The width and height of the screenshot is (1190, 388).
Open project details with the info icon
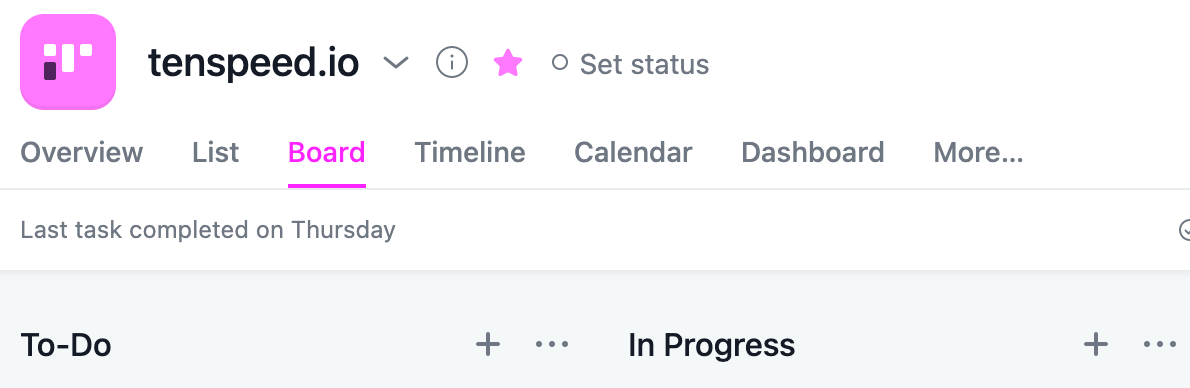click(x=452, y=62)
